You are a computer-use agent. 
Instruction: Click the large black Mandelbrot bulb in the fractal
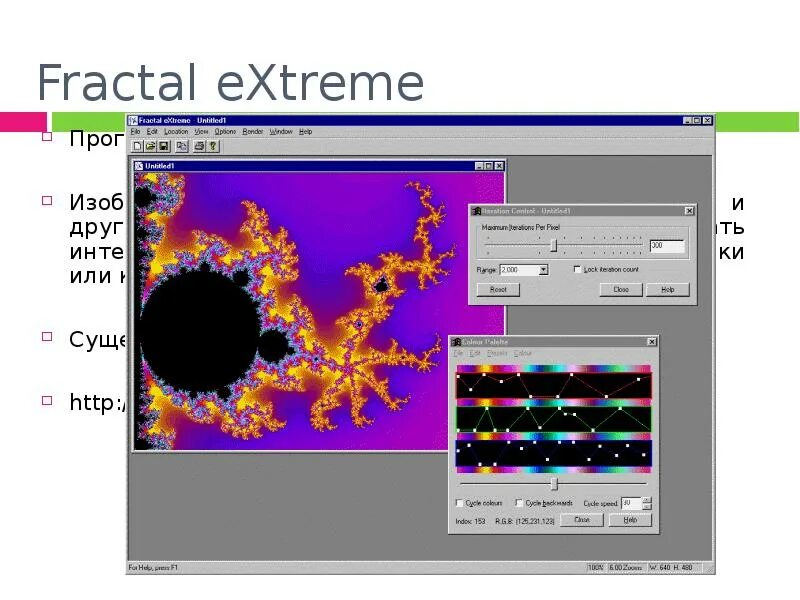click(200, 332)
